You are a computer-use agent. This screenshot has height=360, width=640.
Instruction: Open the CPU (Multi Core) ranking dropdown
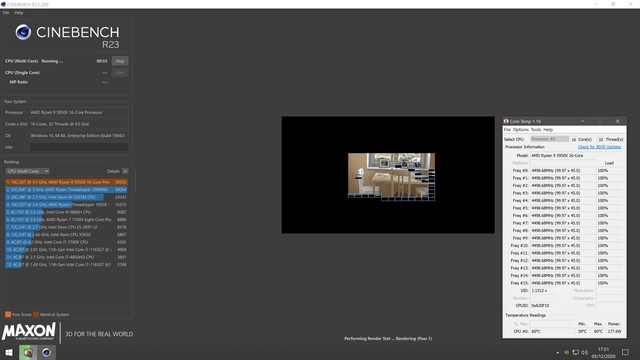pos(27,171)
